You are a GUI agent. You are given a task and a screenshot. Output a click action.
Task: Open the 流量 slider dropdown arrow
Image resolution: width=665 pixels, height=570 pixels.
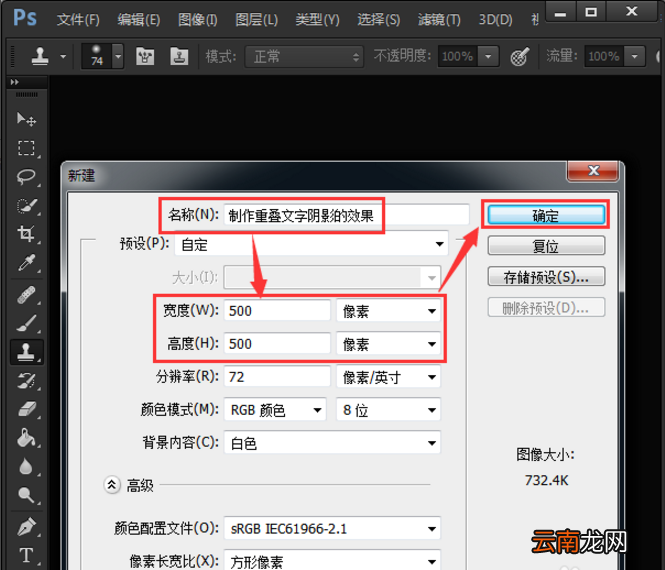pos(634,56)
